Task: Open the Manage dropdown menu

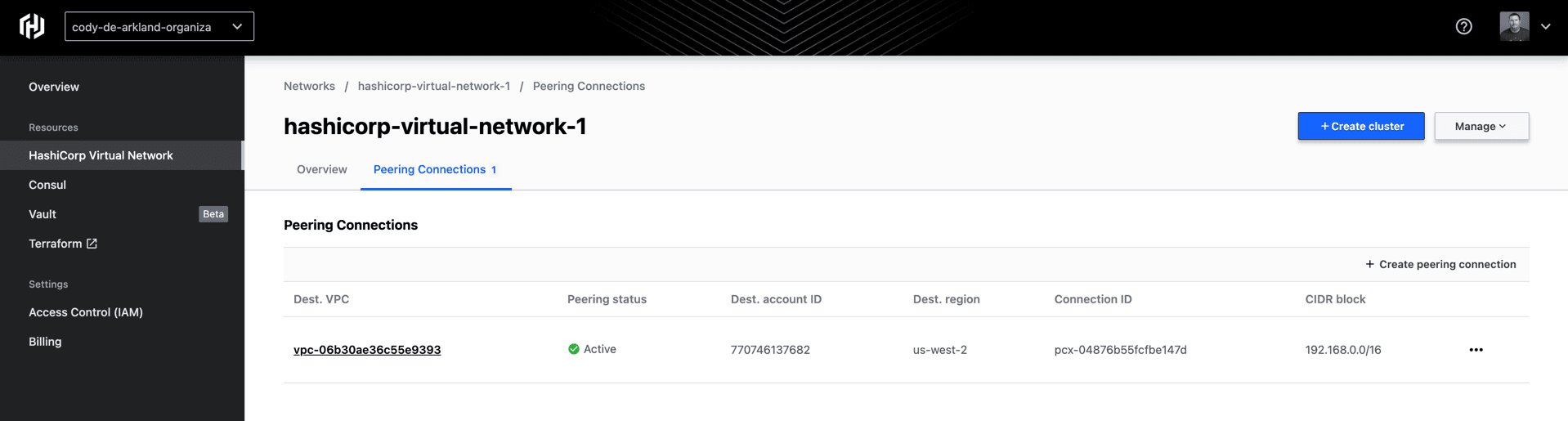Action: (1481, 126)
